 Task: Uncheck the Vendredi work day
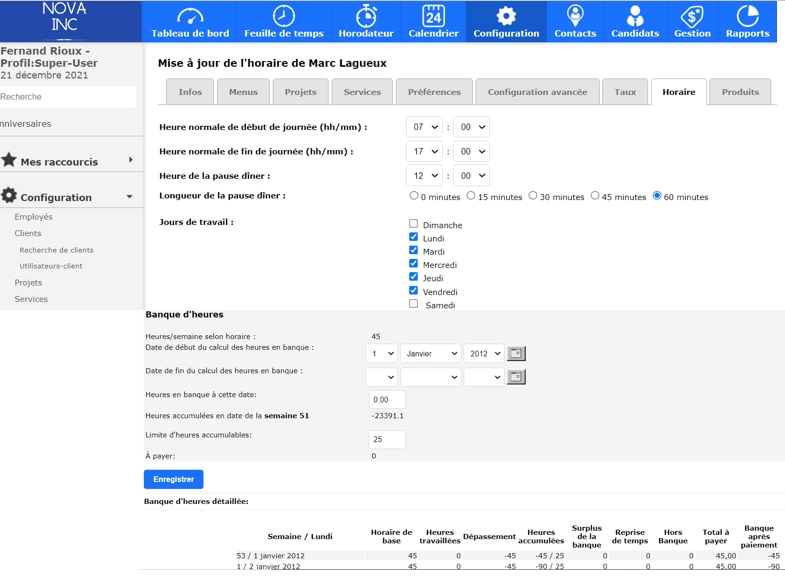coord(414,290)
